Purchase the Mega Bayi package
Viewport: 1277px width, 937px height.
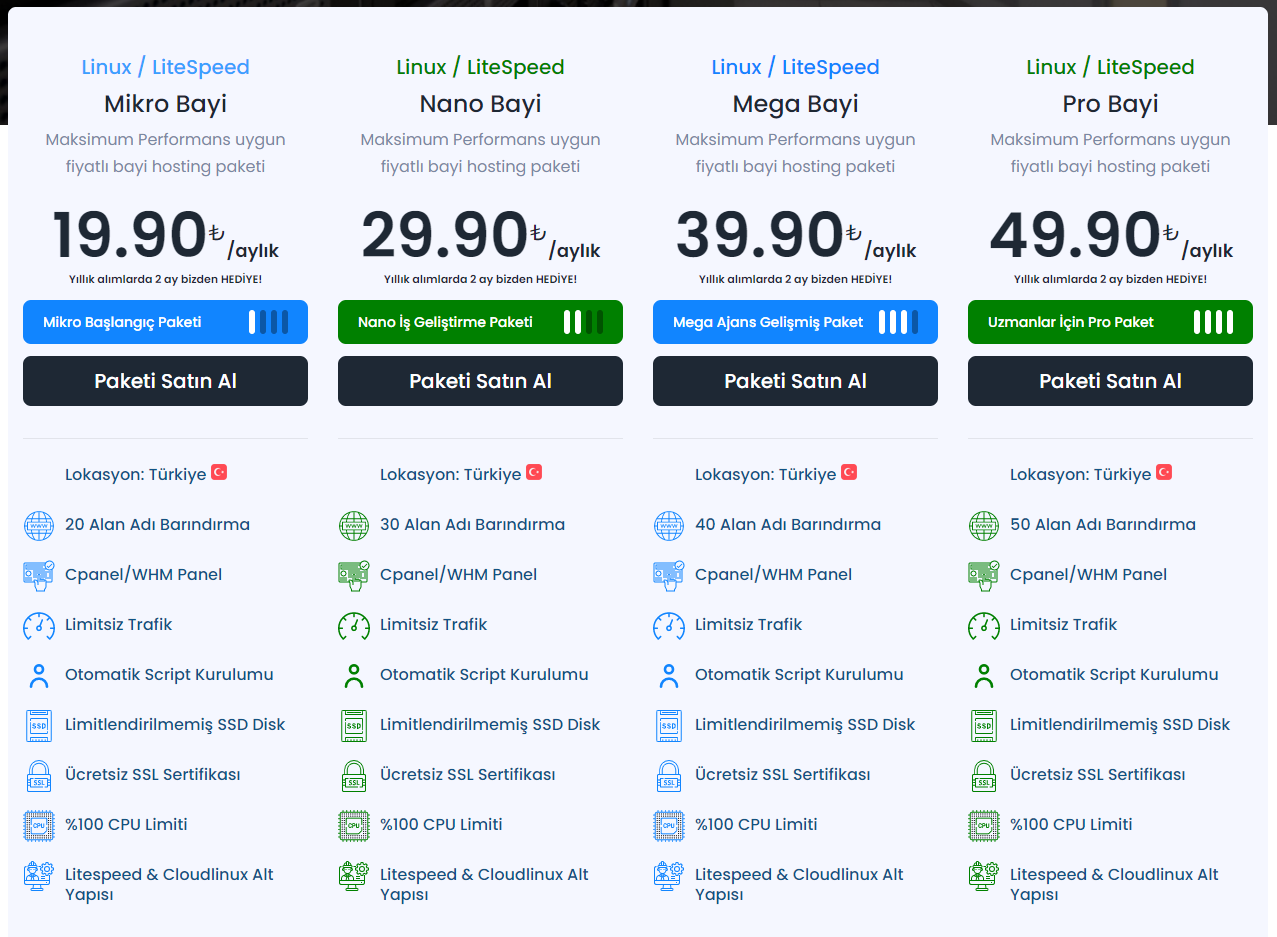pyautogui.click(x=795, y=381)
